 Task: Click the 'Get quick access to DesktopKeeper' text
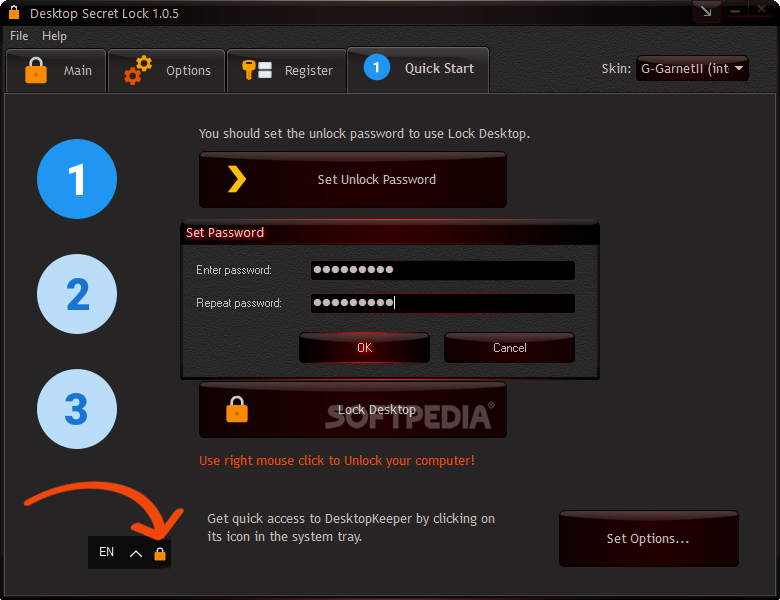[351, 527]
